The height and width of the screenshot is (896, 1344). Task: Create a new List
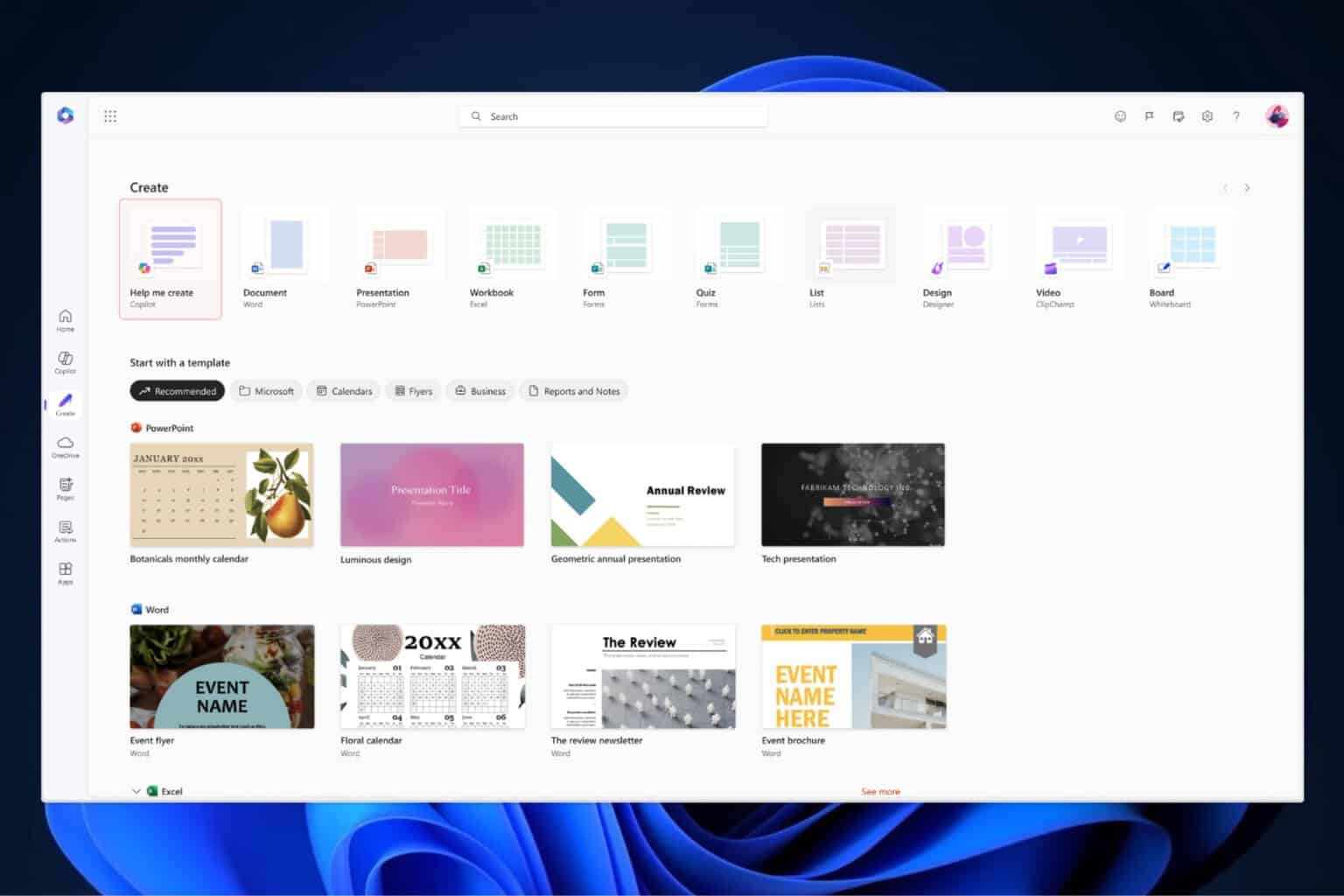852,258
